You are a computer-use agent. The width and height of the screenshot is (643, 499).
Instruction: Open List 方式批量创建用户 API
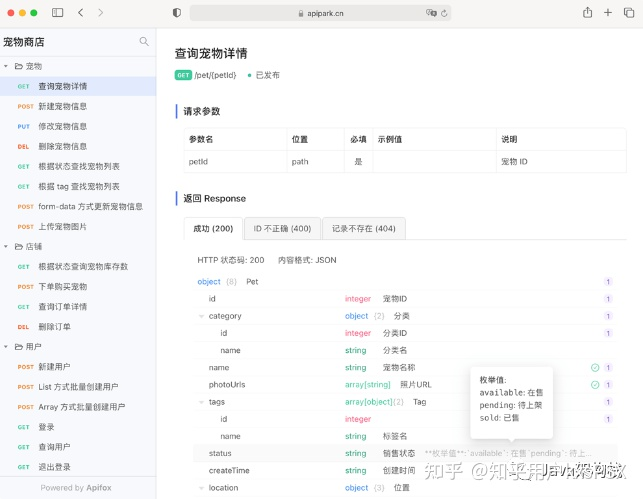(x=78, y=387)
